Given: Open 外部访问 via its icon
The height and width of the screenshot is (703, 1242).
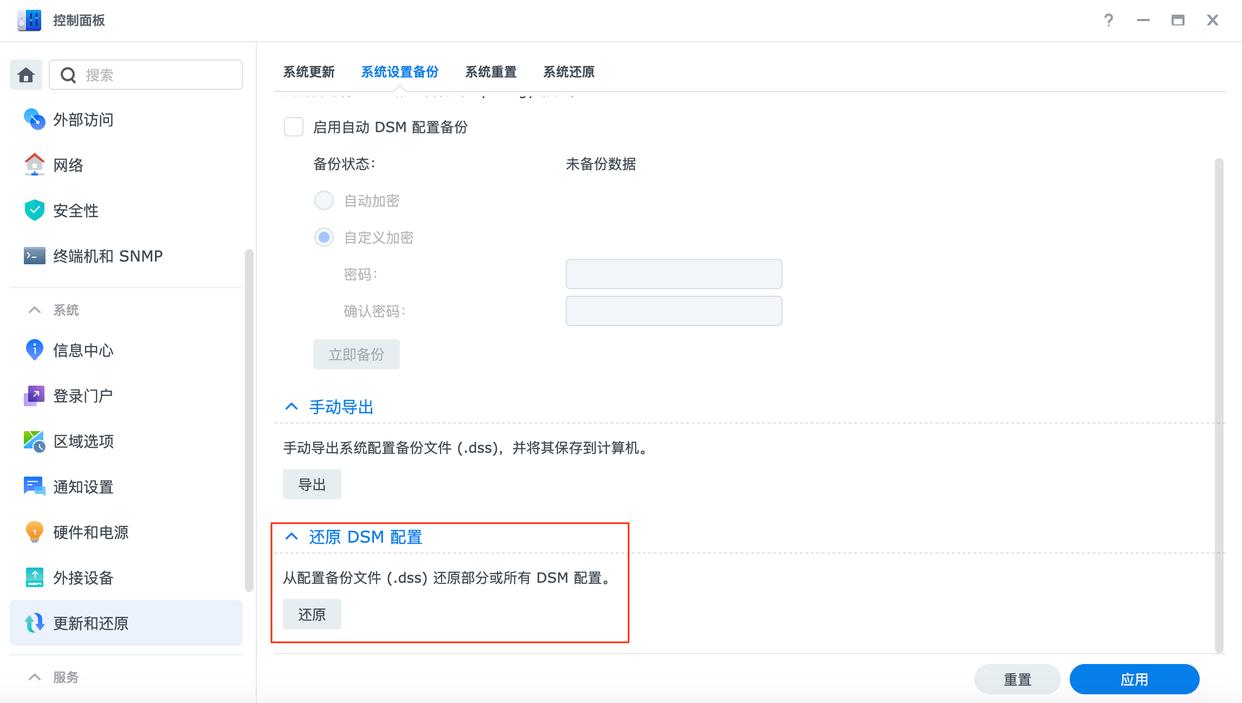Looking at the screenshot, I should point(34,119).
